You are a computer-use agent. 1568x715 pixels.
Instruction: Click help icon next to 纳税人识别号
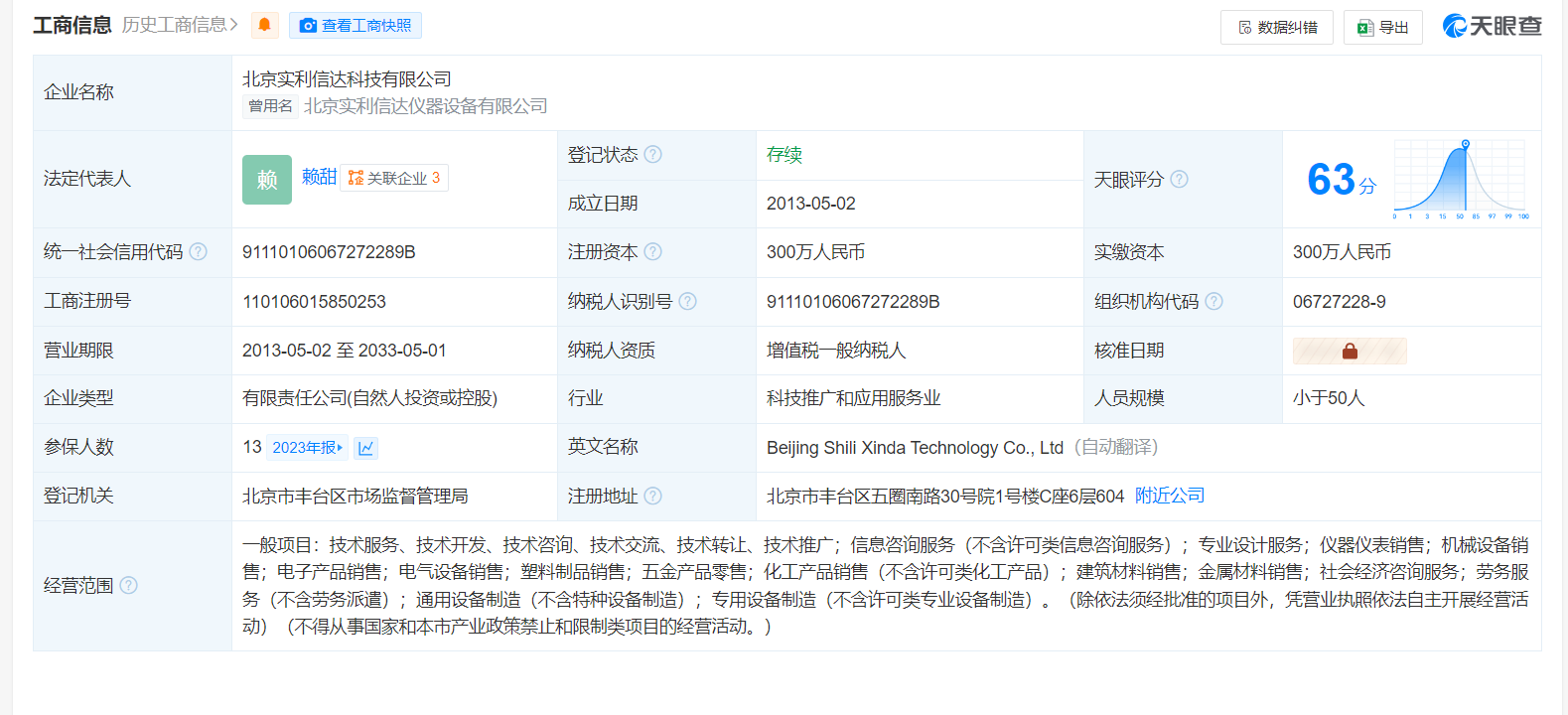point(687,301)
